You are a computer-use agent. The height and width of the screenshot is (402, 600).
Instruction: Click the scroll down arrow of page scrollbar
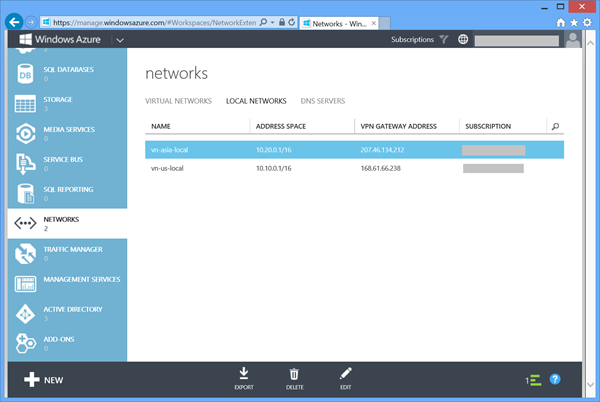[590, 385]
